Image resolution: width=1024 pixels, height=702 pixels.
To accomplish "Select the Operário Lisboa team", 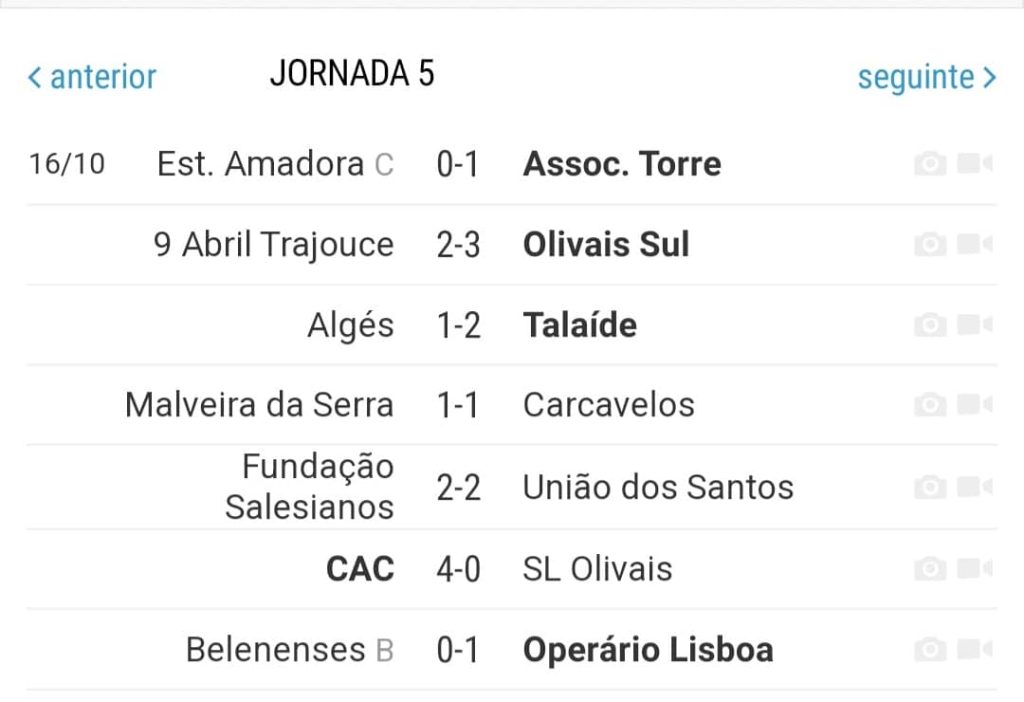I will 648,650.
